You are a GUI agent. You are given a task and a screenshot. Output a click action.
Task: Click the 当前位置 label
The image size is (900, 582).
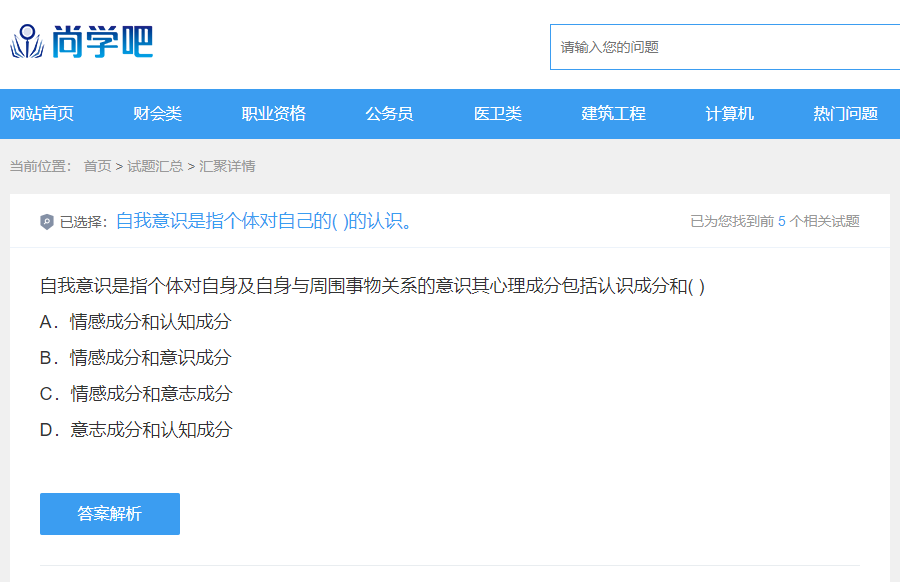pos(40,166)
